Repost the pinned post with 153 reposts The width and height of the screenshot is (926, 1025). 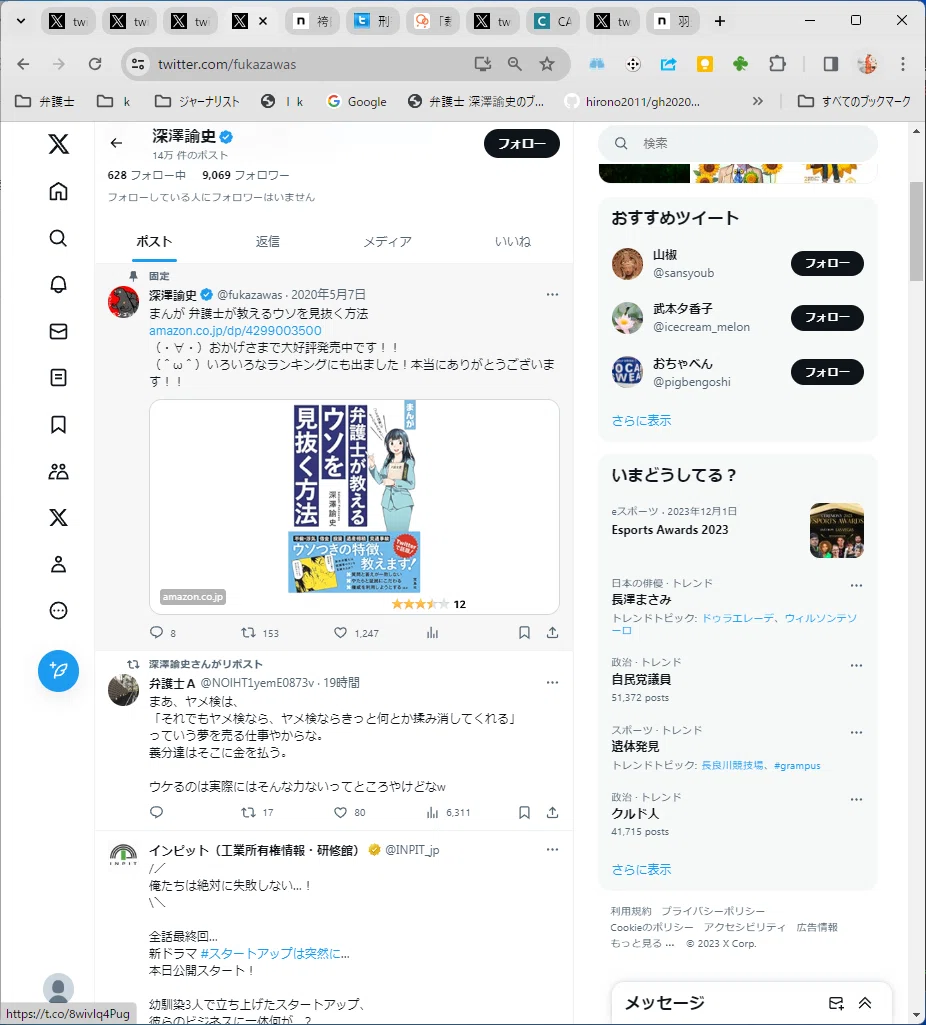[x=248, y=633]
